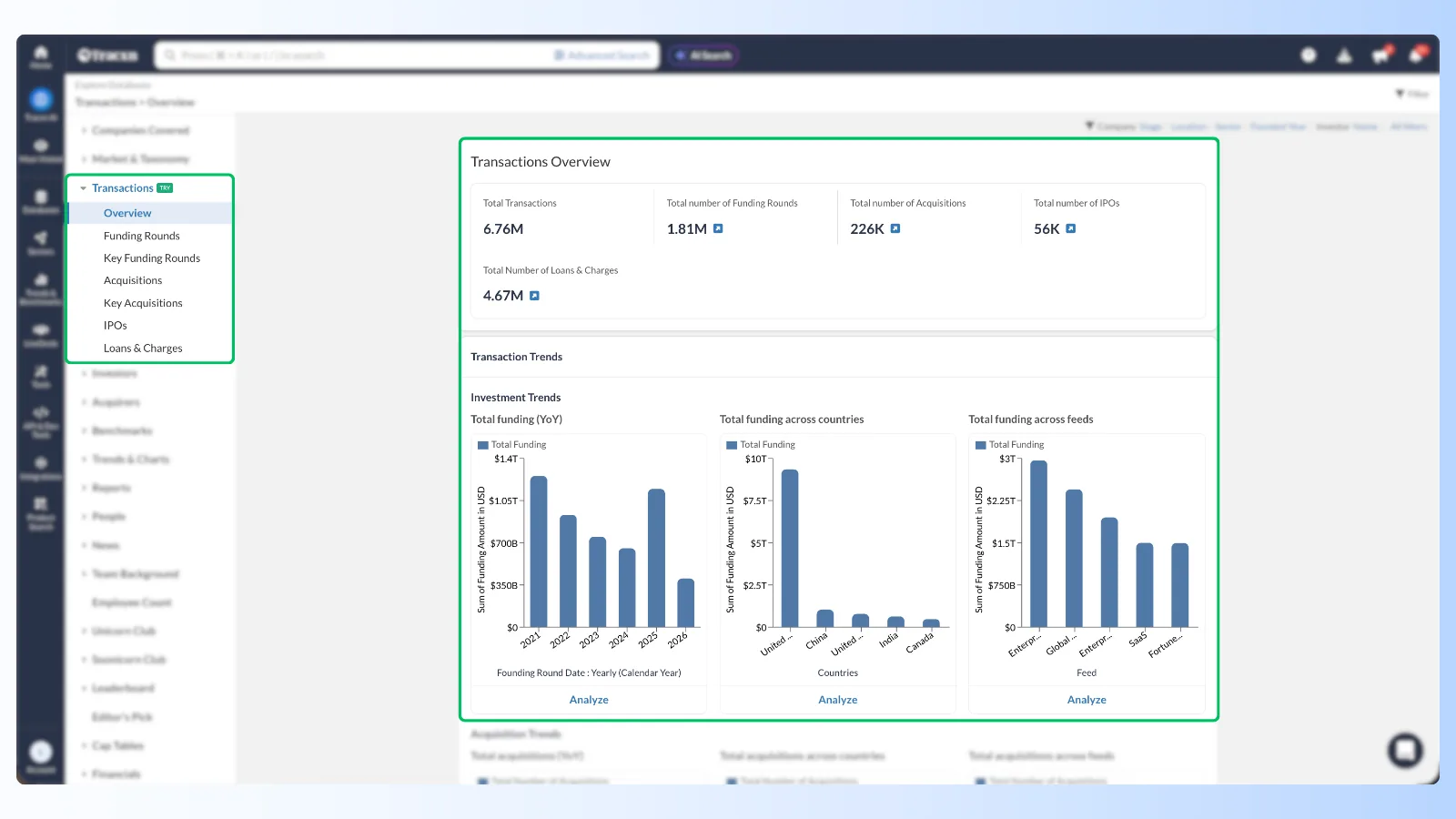Open the notifications bell icon
The height and width of the screenshot is (819, 1456).
click(x=1417, y=56)
